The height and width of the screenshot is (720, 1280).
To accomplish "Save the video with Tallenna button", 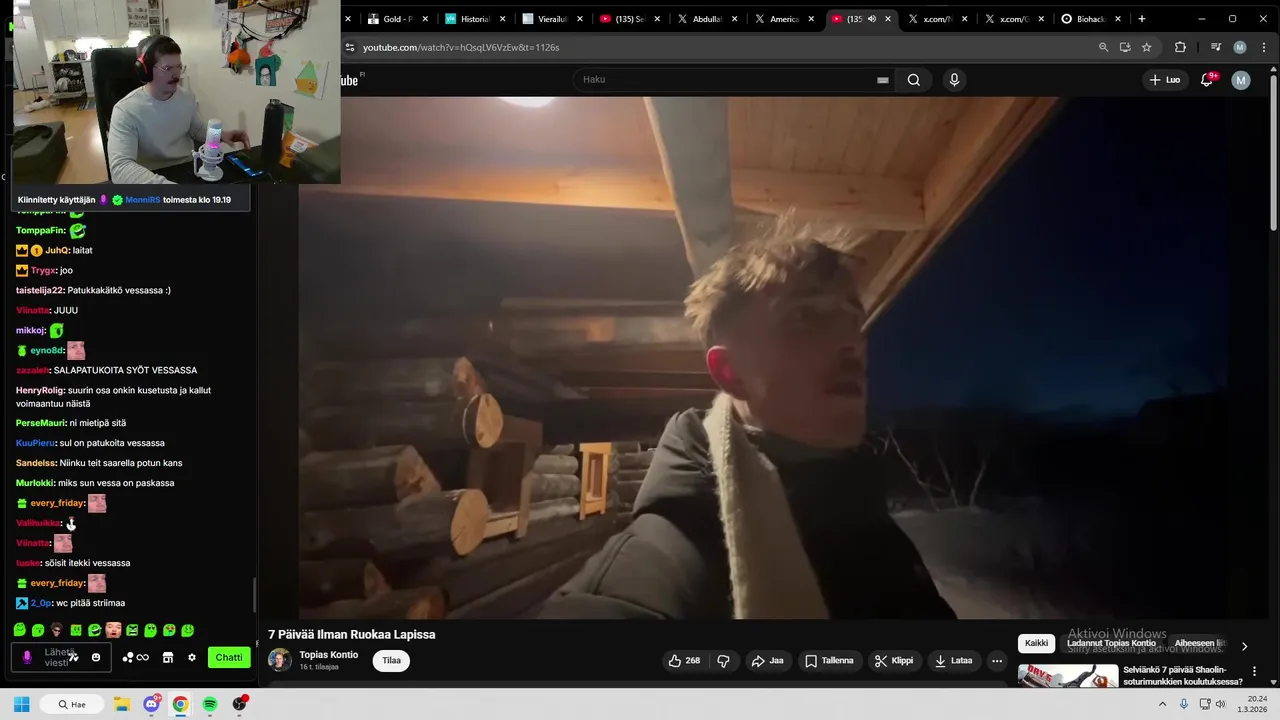I will [830, 660].
